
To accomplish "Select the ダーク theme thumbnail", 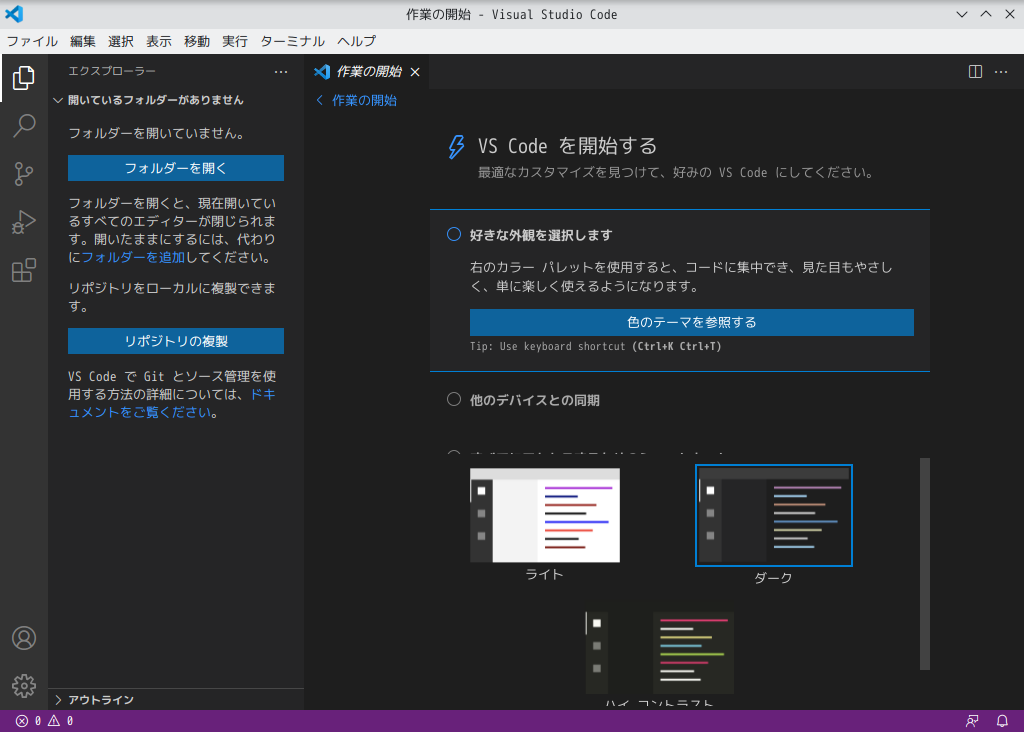I will (773, 515).
